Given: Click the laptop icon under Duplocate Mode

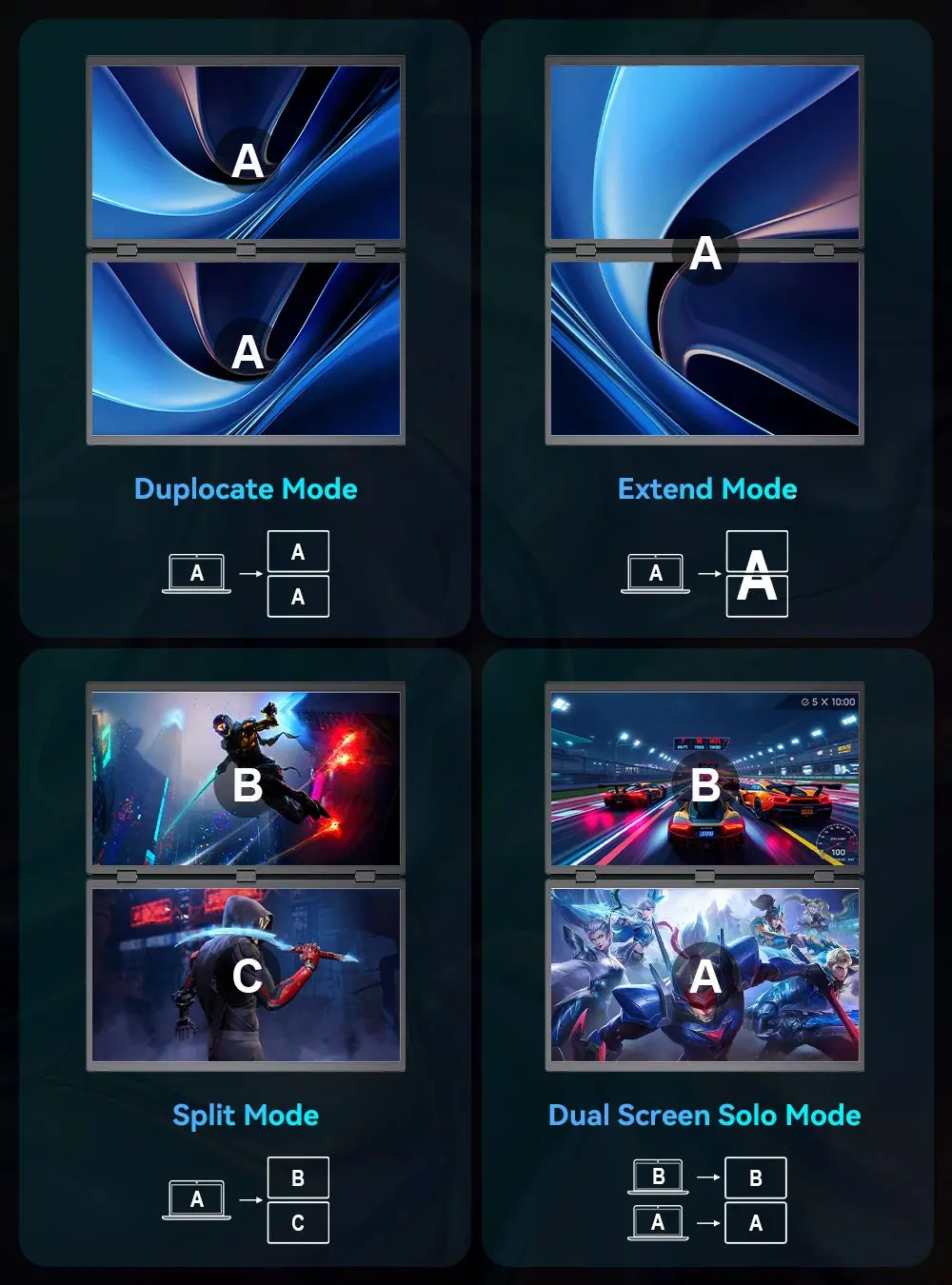Looking at the screenshot, I should 196,574.
